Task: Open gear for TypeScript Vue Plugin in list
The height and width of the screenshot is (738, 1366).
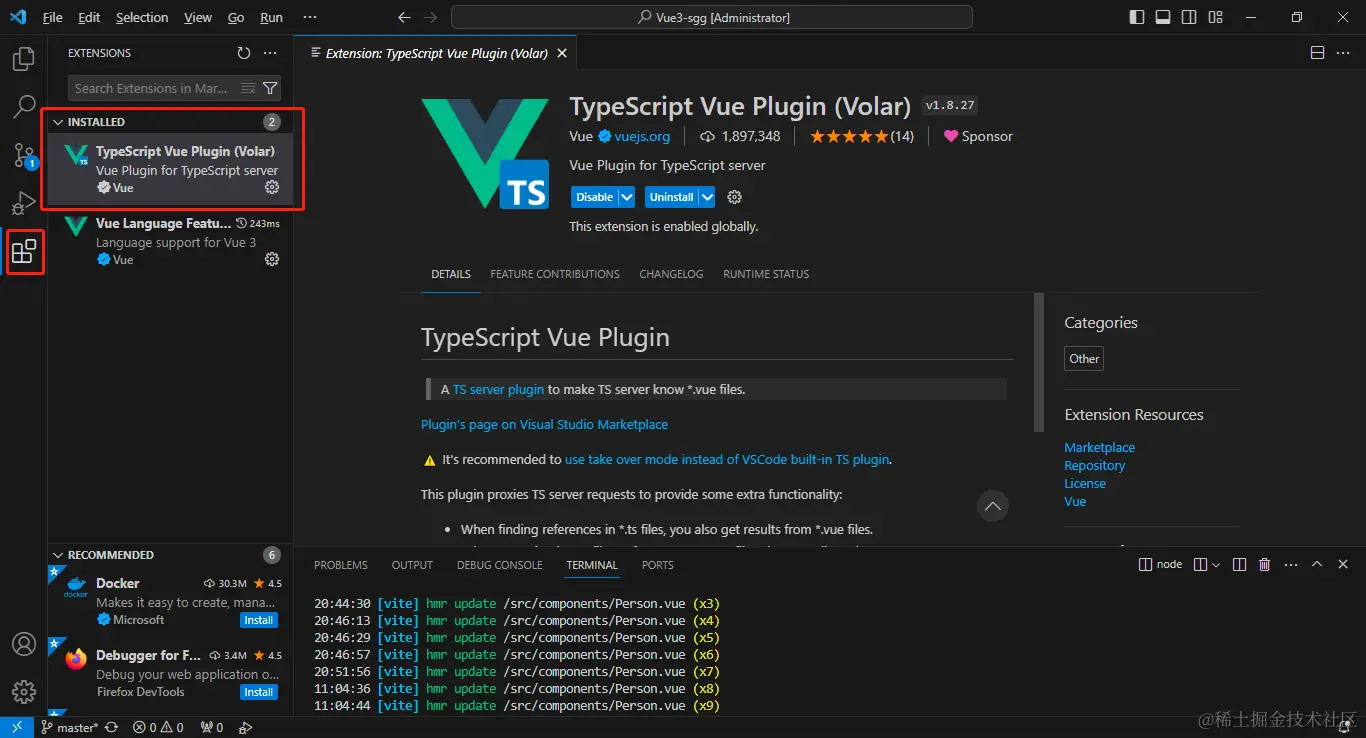Action: (x=271, y=187)
